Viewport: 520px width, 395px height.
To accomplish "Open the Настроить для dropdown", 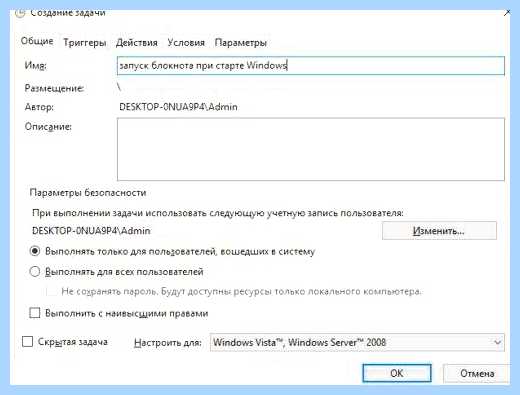I will point(357,342).
